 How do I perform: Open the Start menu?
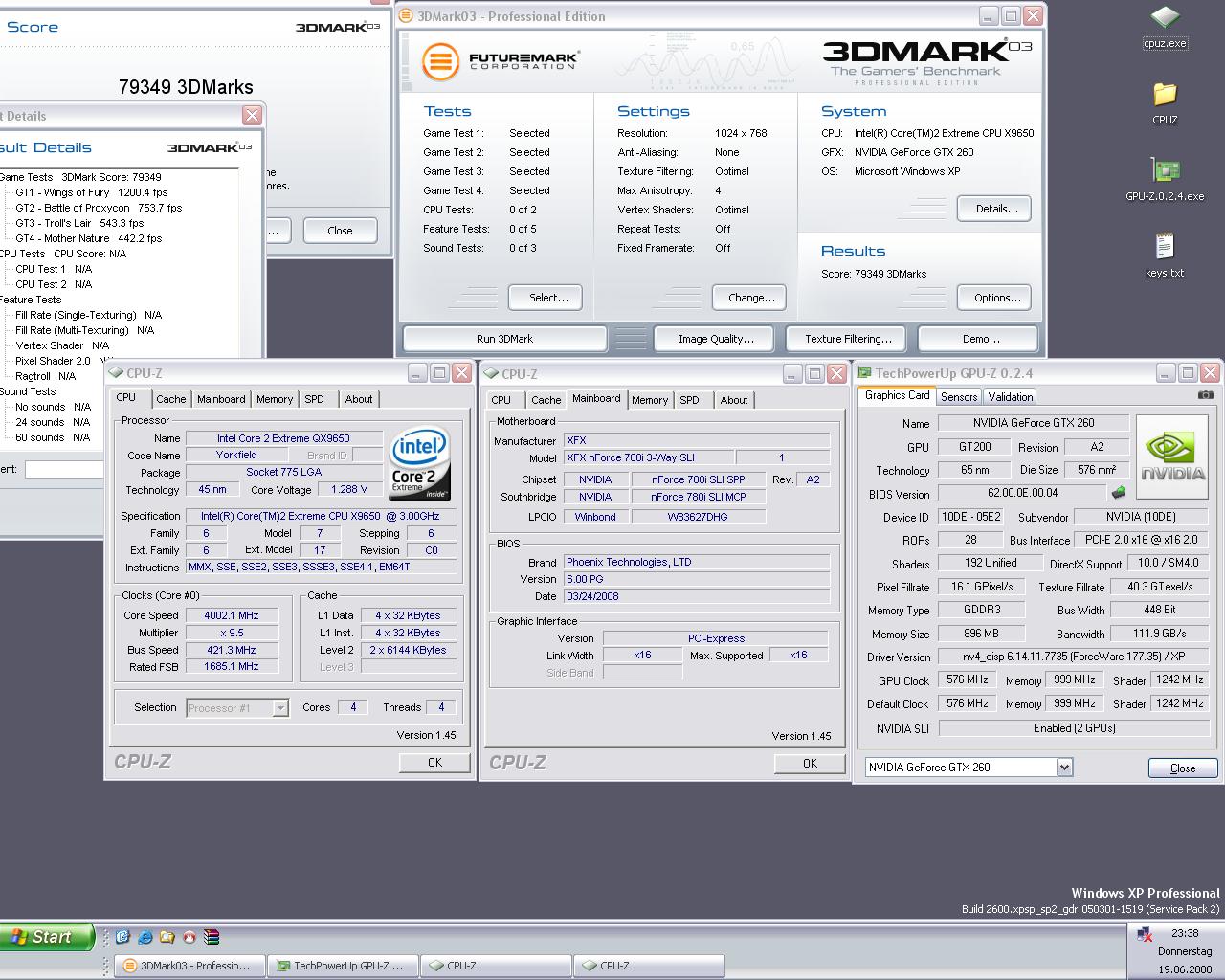point(48,937)
